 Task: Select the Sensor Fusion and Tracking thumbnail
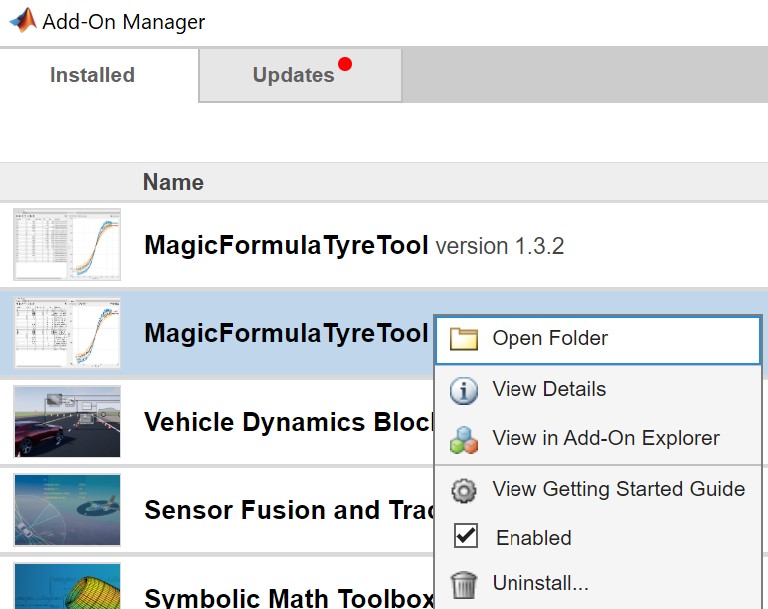(x=67, y=509)
